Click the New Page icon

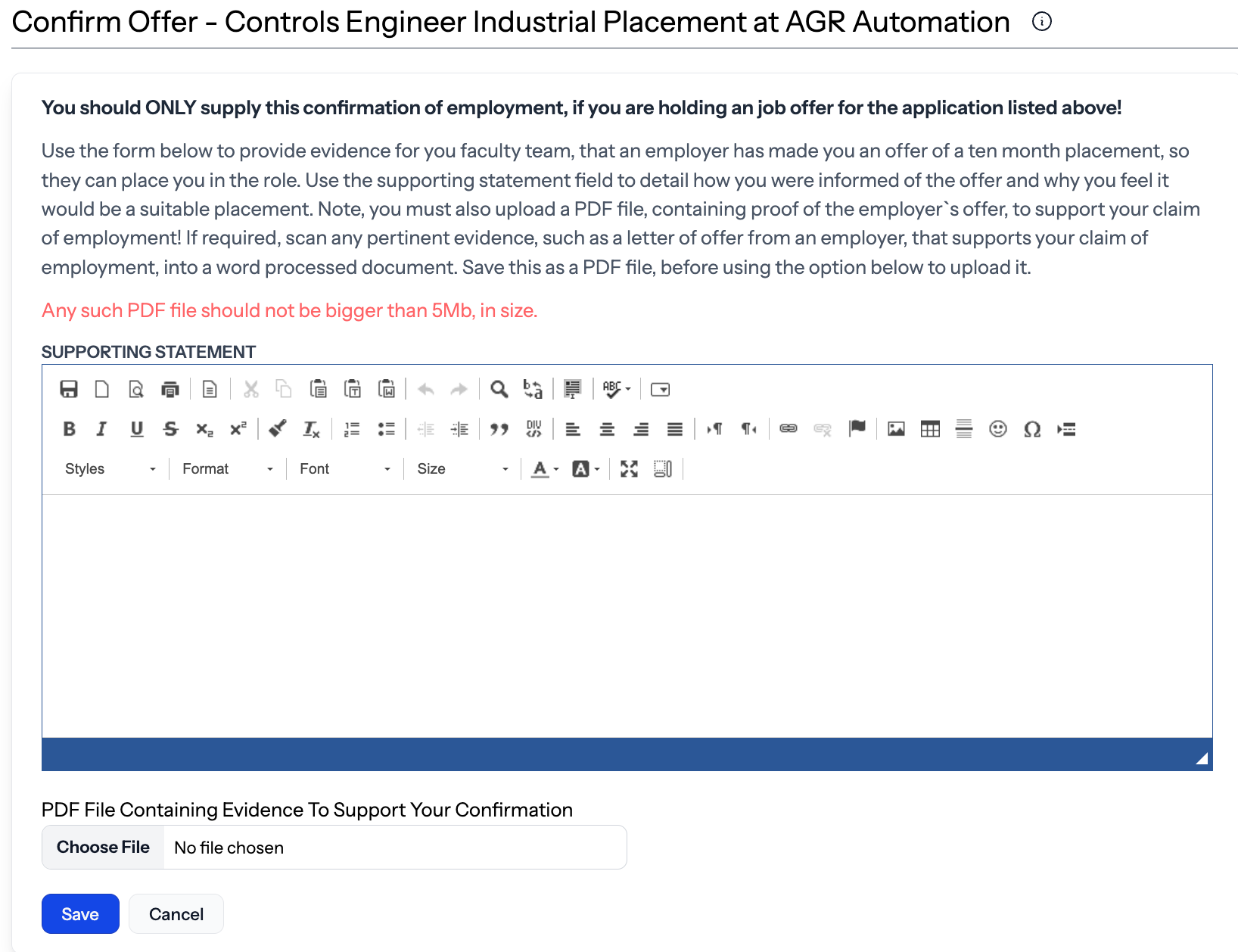(x=101, y=389)
